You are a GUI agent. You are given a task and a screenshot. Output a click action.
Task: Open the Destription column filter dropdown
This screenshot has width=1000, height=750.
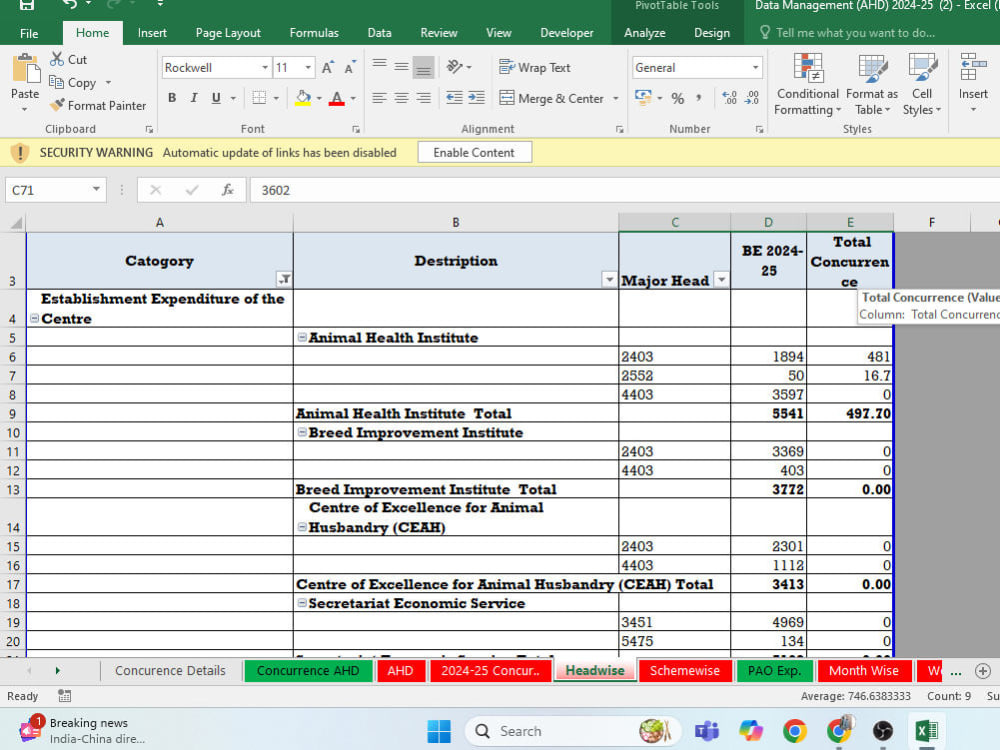(609, 279)
